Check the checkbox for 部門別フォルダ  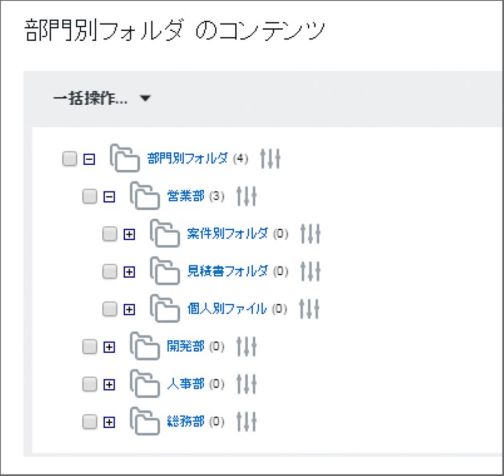tap(70, 159)
